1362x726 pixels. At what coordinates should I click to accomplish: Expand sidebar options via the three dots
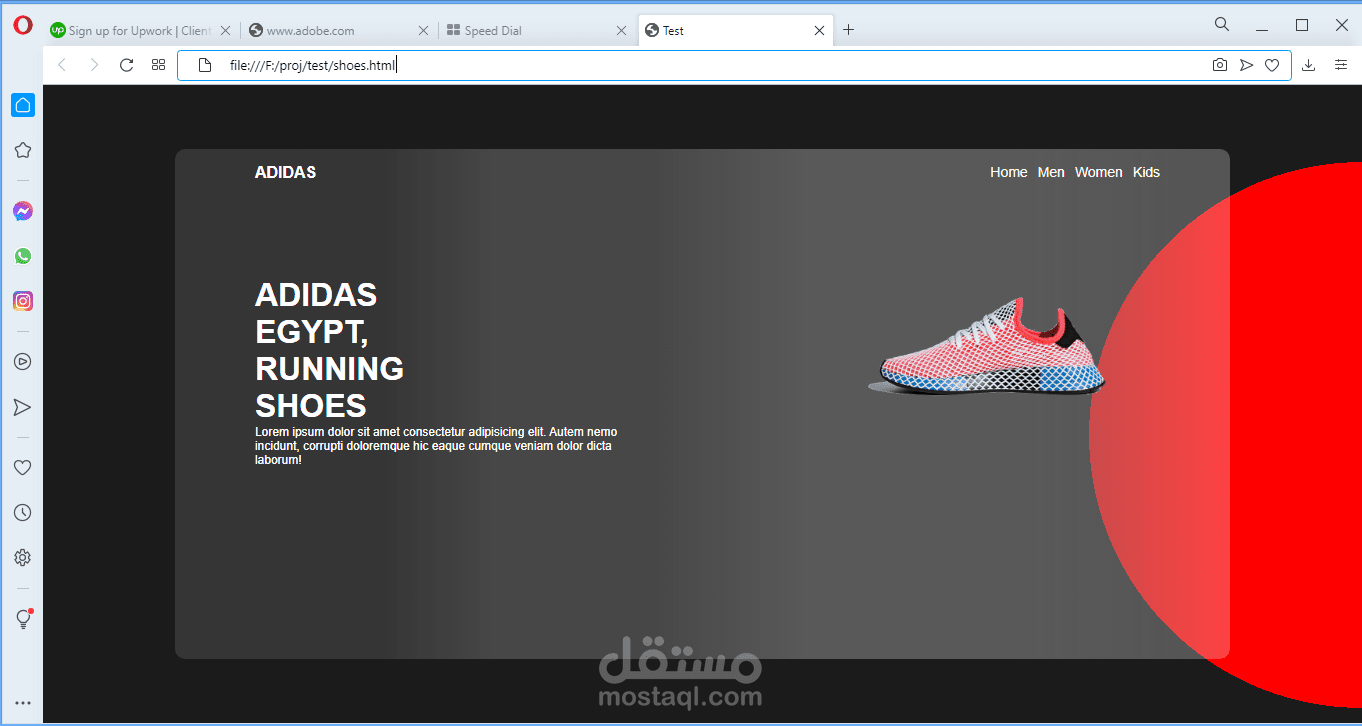(22, 703)
